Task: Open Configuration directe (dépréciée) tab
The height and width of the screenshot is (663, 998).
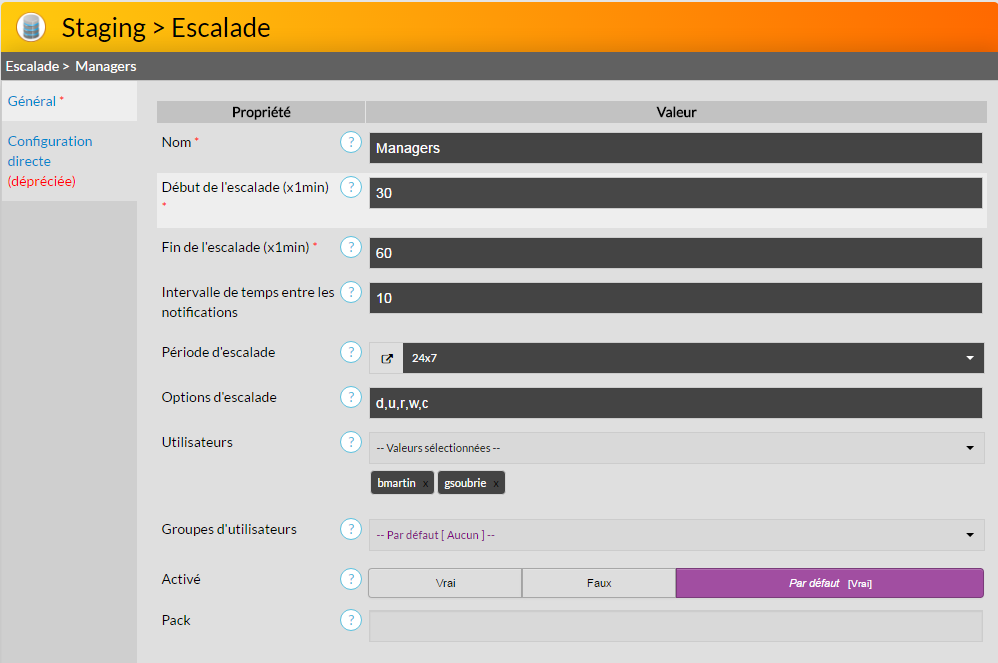Action: [50, 160]
